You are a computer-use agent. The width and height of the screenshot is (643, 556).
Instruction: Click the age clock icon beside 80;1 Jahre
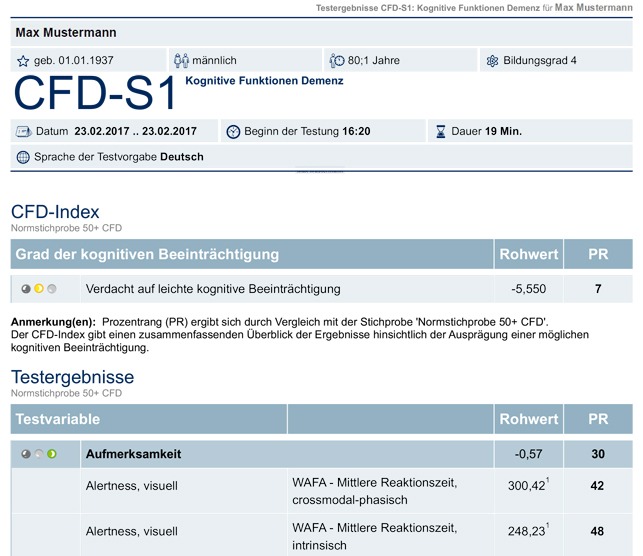[x=337, y=61]
